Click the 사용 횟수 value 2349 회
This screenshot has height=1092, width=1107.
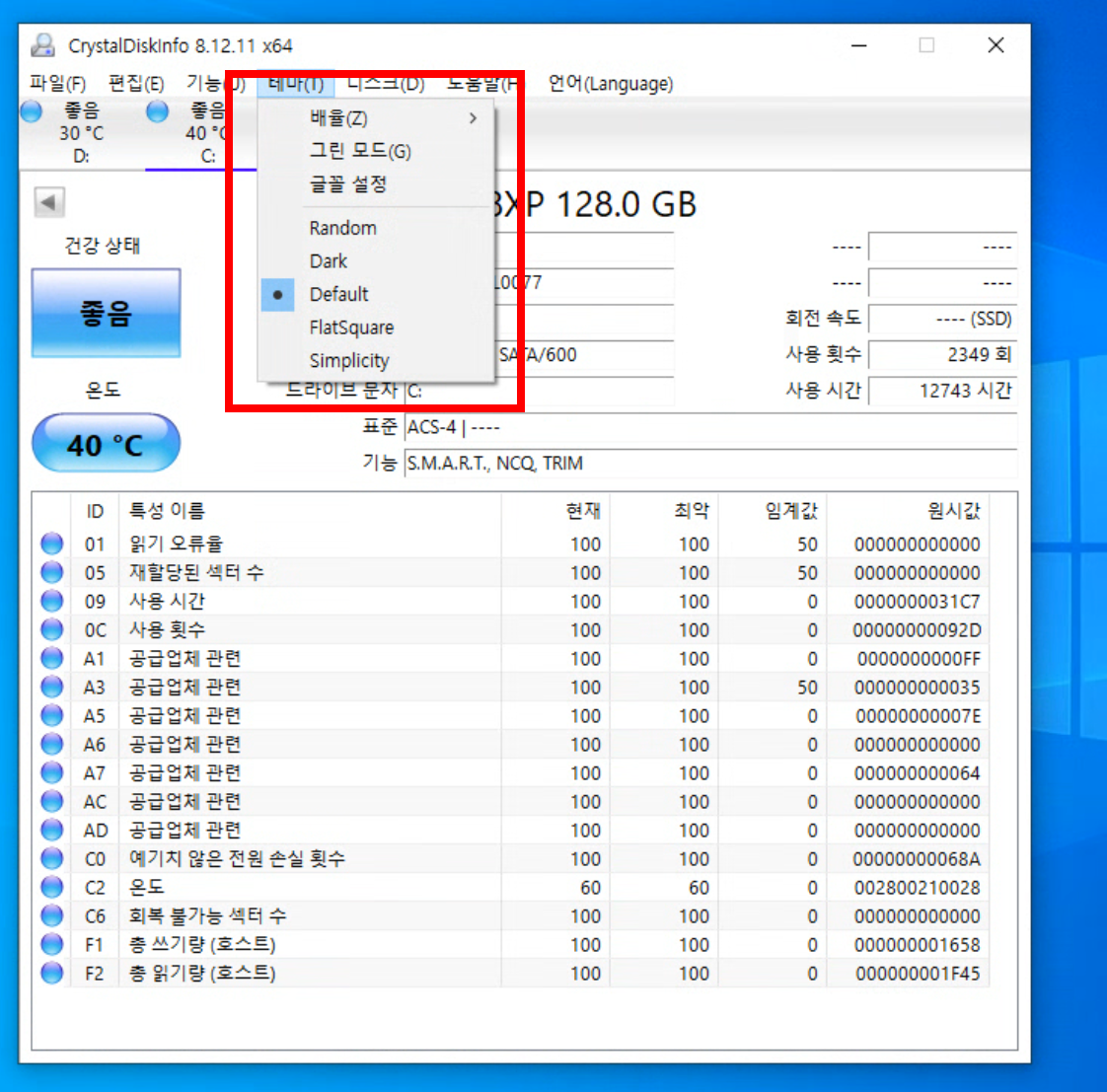coord(942,354)
